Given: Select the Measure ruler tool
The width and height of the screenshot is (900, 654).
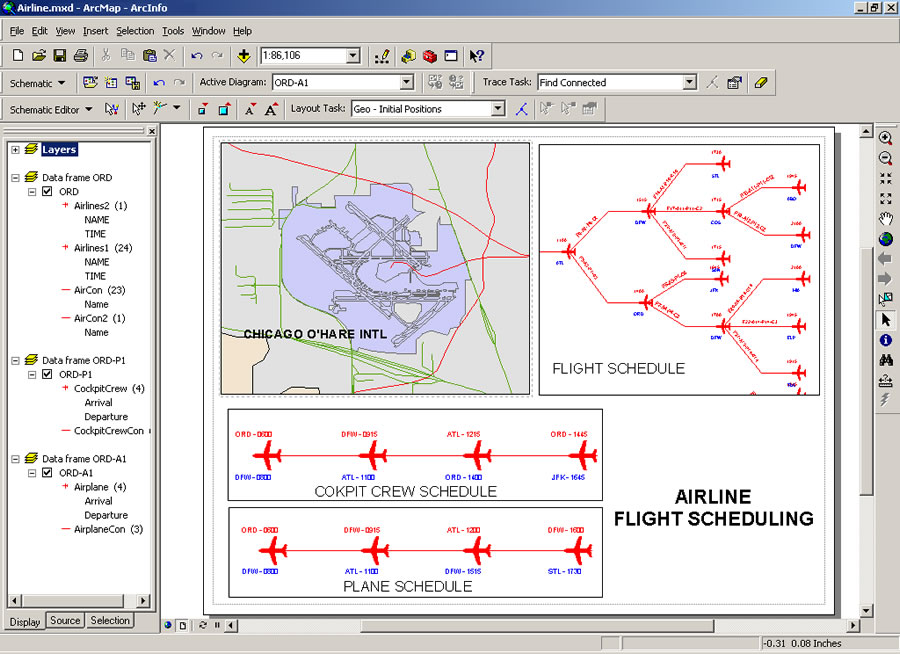Looking at the screenshot, I should point(886,380).
